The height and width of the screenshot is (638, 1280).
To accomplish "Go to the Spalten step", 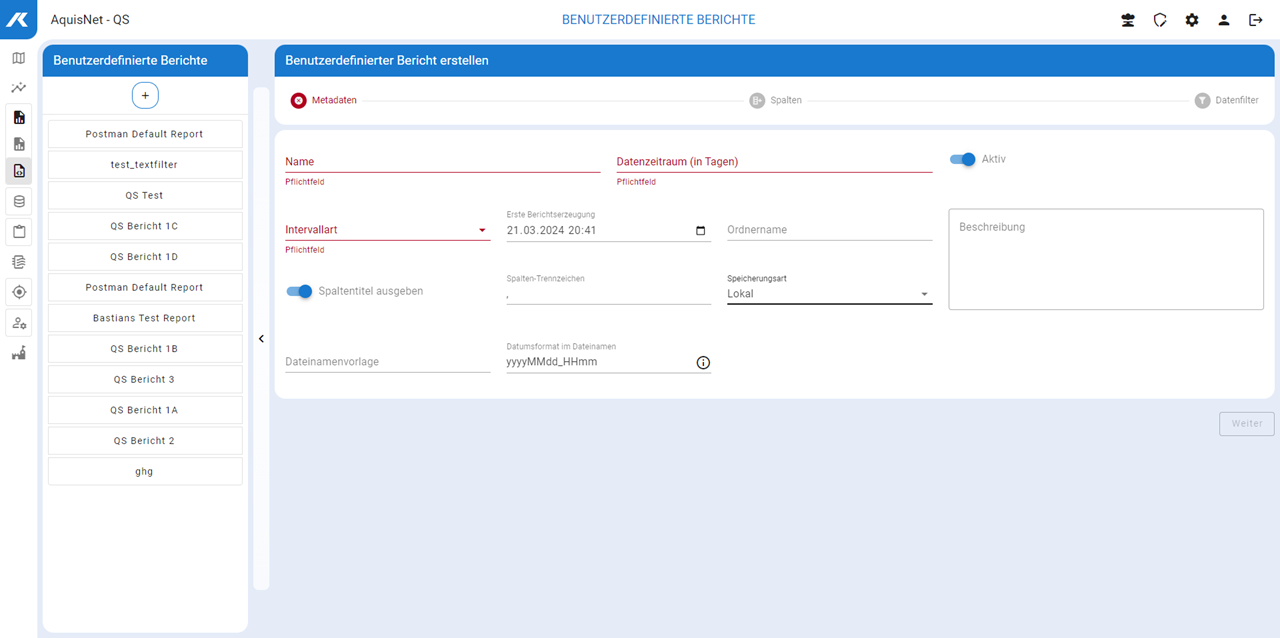I will coord(776,101).
